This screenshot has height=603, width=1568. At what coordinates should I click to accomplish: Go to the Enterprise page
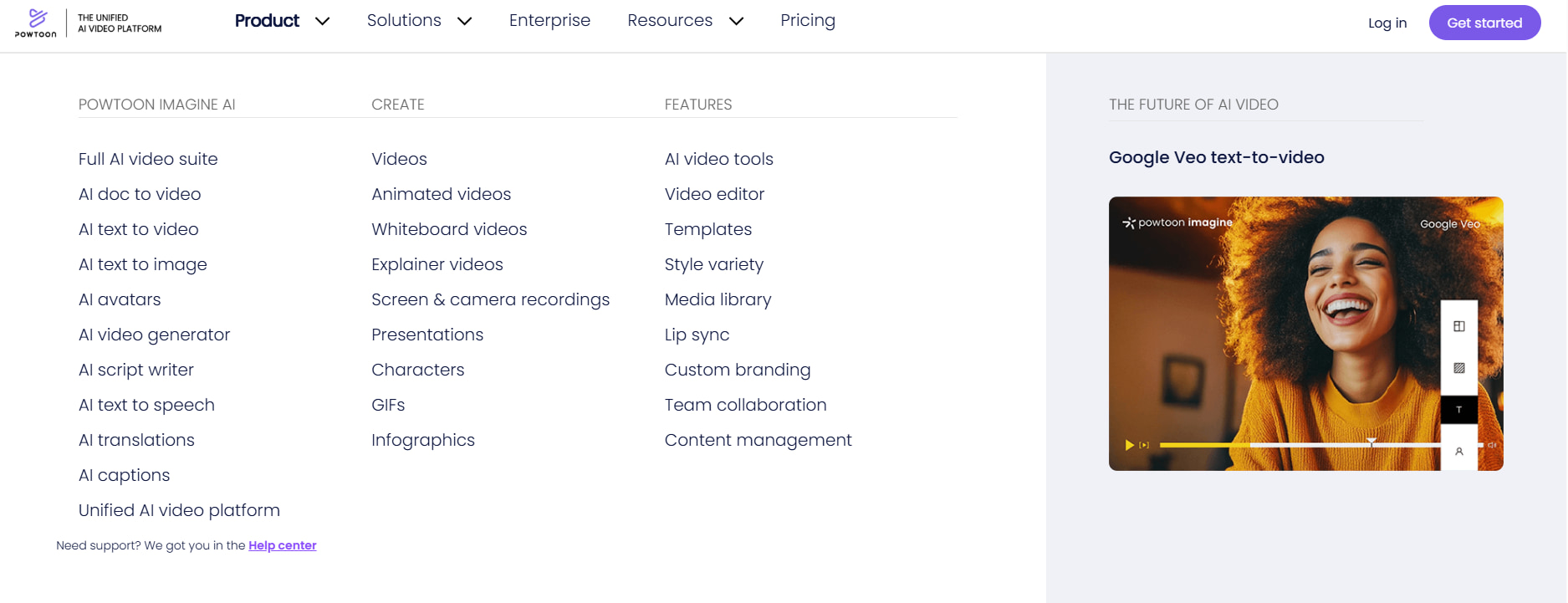pyautogui.click(x=549, y=21)
